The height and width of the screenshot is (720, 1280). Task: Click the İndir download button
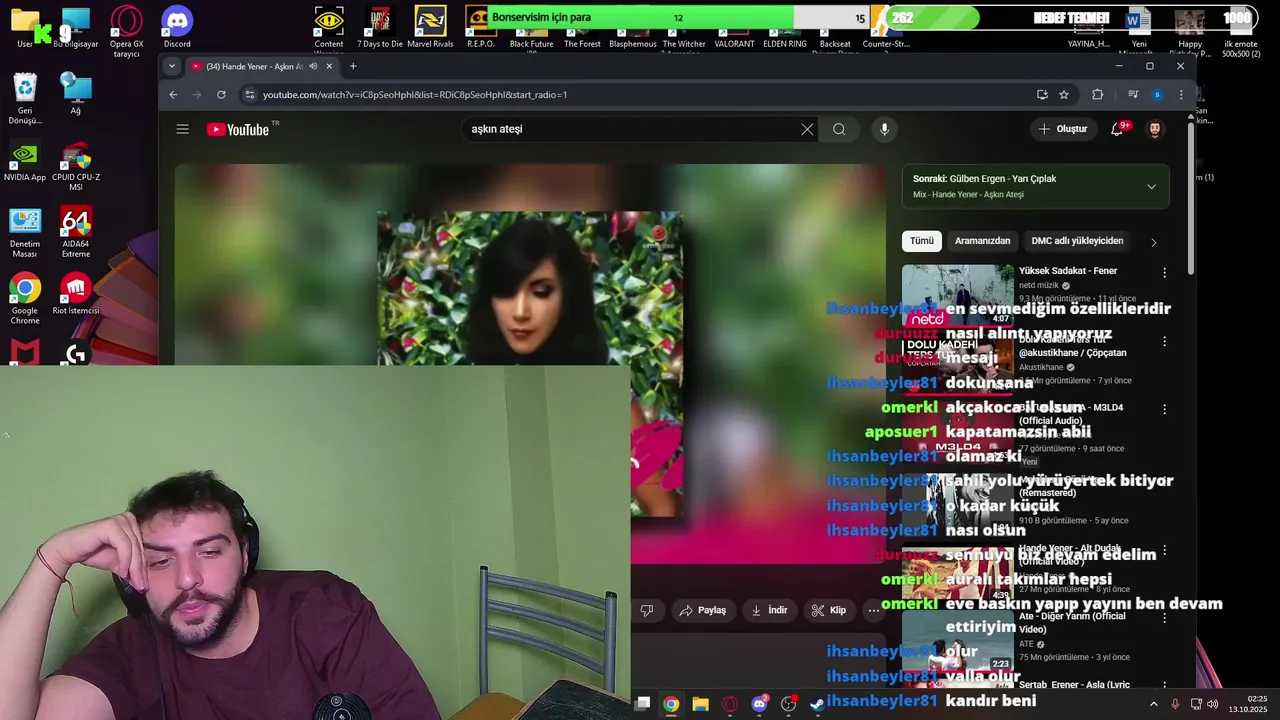coord(769,610)
